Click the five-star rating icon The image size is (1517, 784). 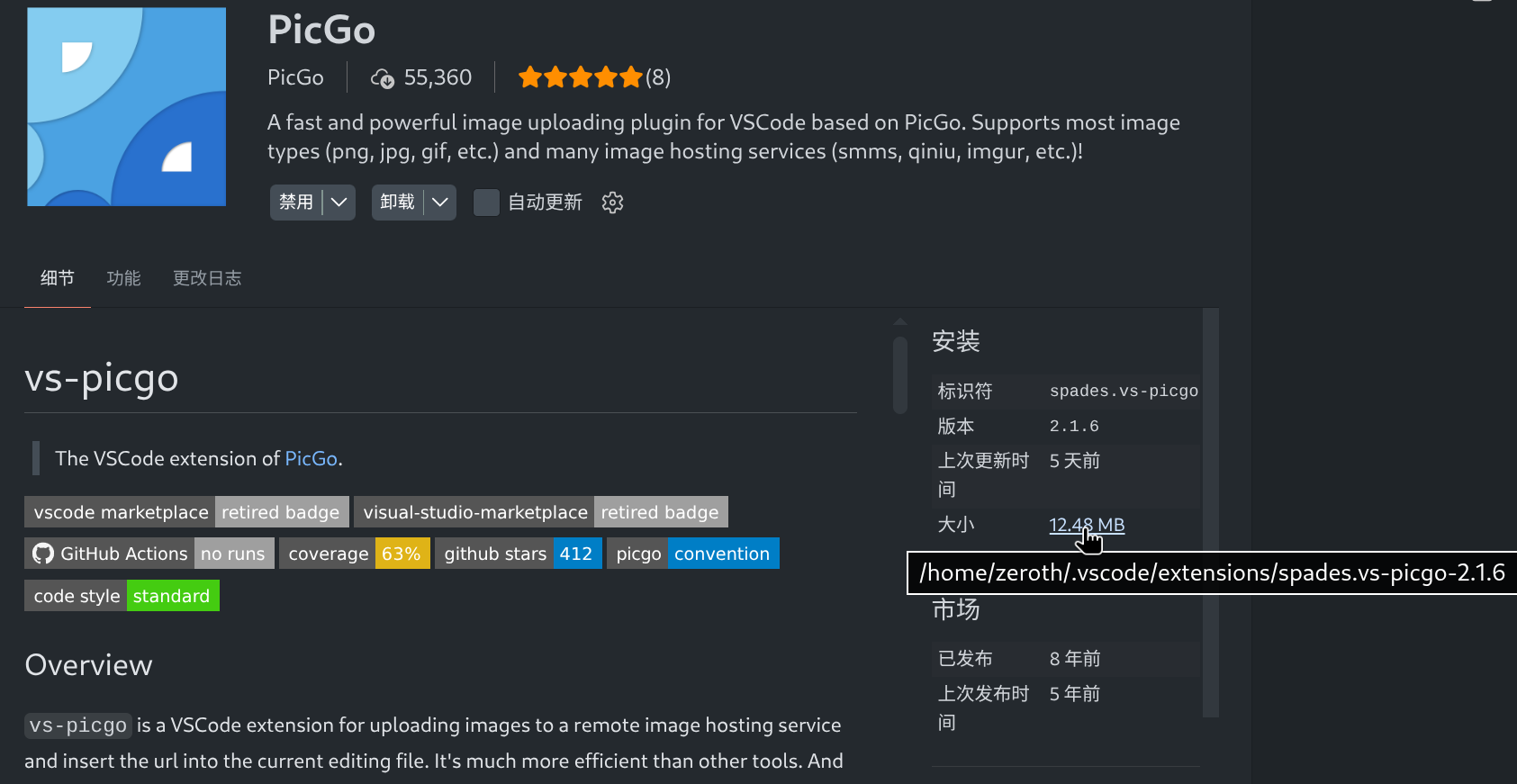581,77
